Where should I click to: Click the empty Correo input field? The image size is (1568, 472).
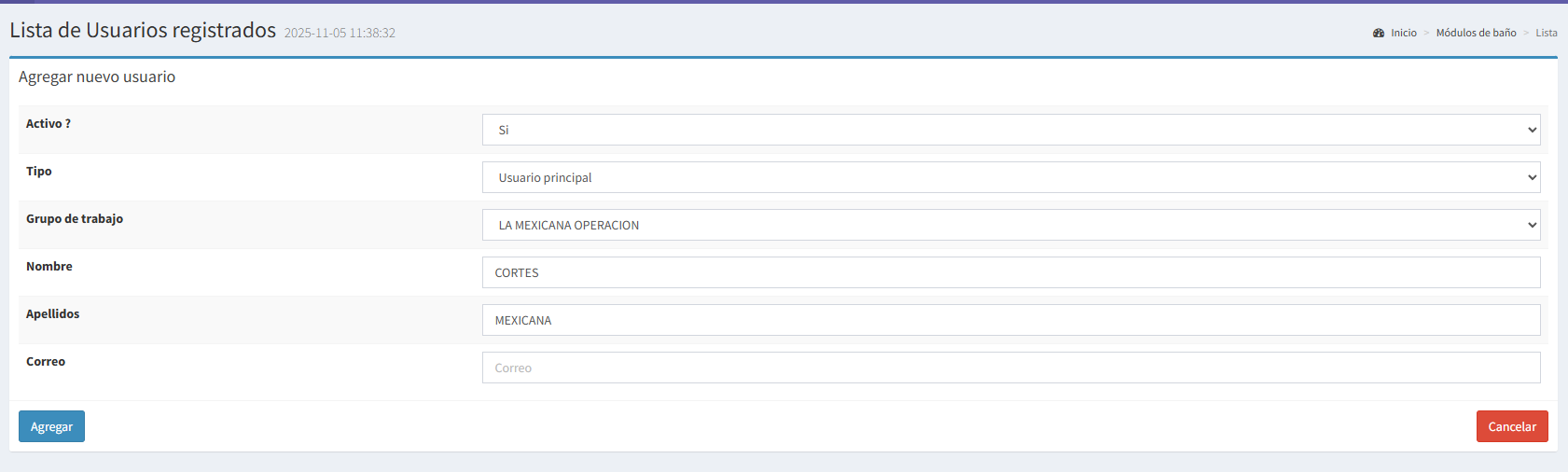(x=1010, y=368)
